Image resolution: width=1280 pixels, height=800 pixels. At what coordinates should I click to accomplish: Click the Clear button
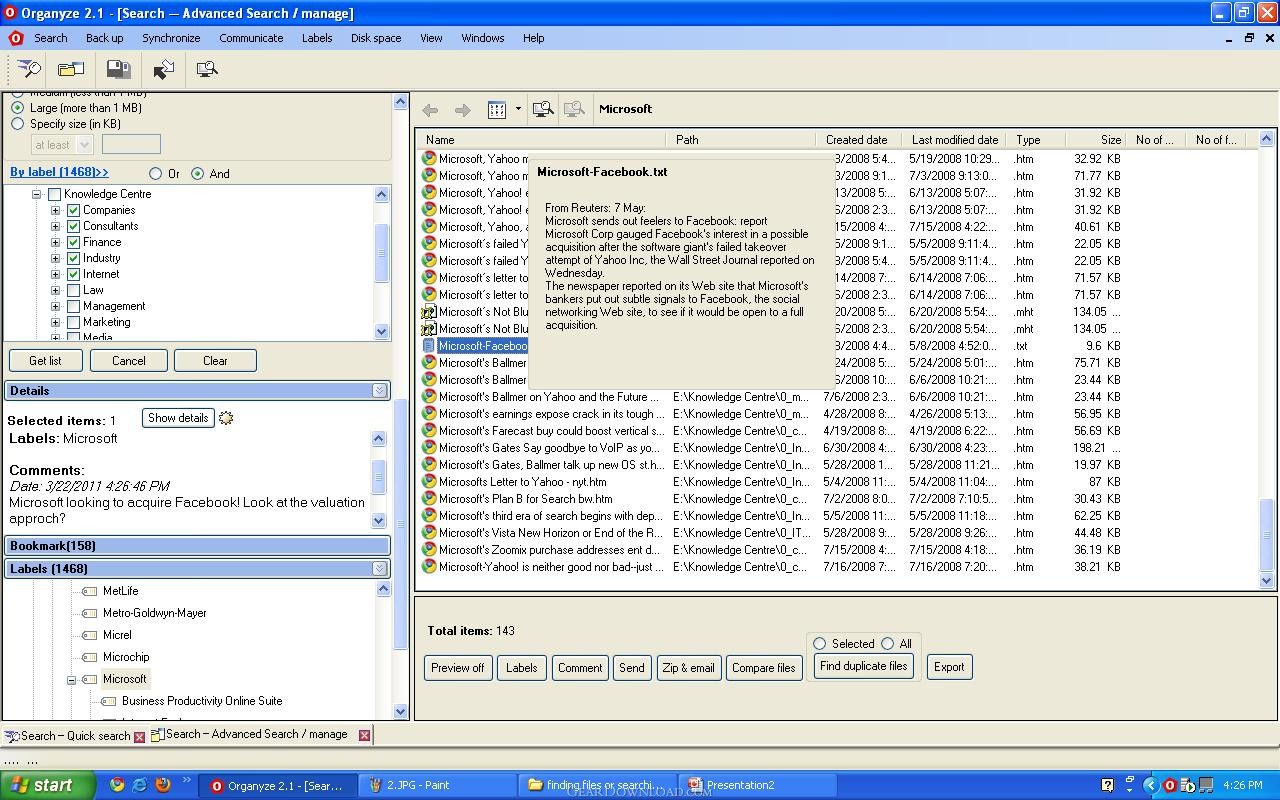215,361
